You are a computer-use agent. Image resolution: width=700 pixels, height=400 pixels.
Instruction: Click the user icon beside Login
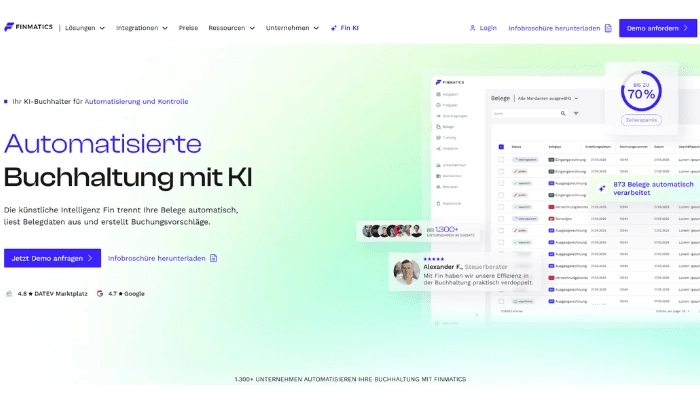472,28
